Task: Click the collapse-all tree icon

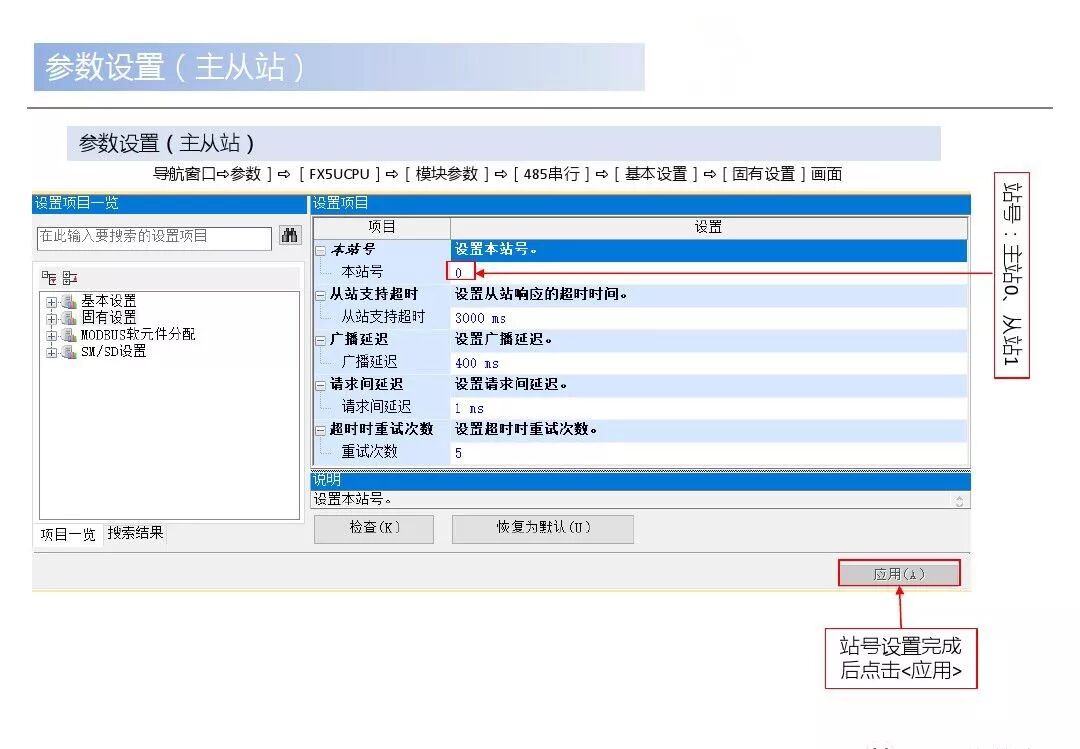Action: [x=70, y=278]
